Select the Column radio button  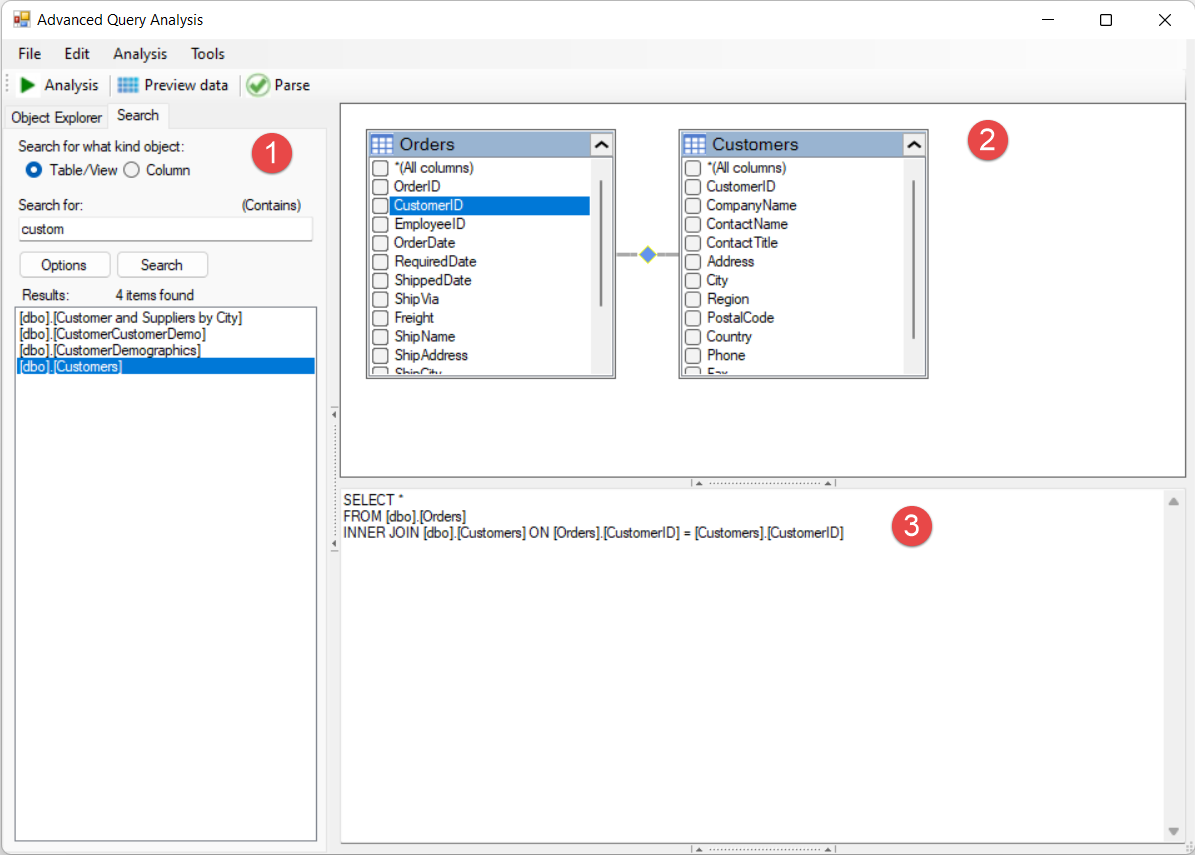tap(132, 170)
